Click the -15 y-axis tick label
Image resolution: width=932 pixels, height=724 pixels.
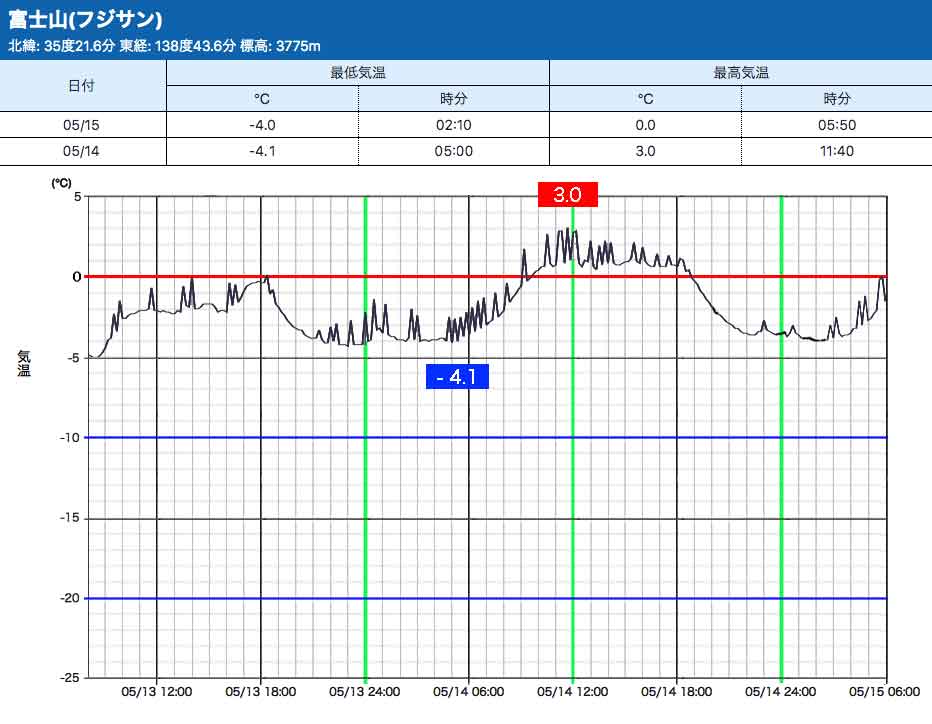70,518
